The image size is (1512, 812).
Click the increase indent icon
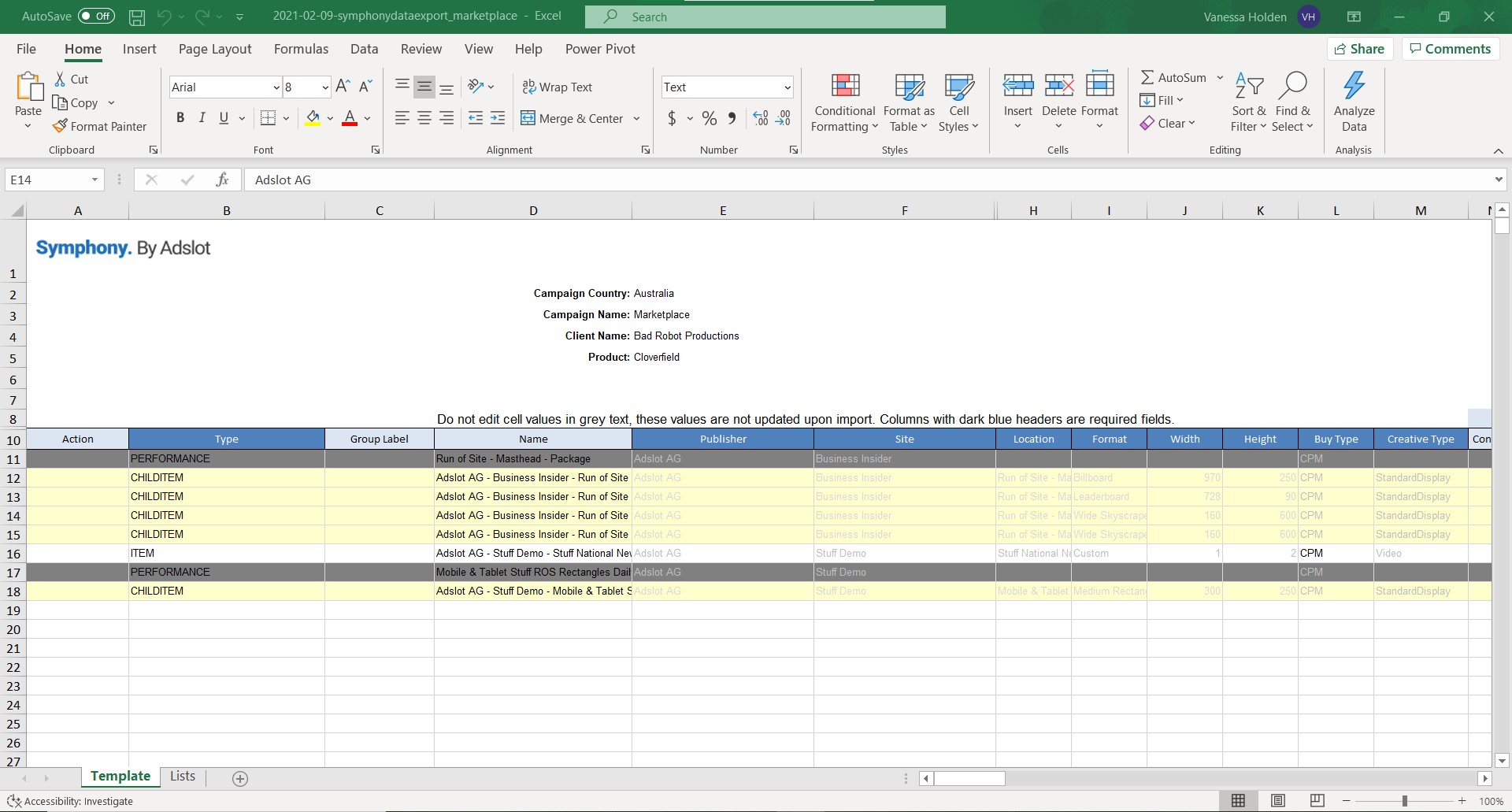[x=498, y=118]
